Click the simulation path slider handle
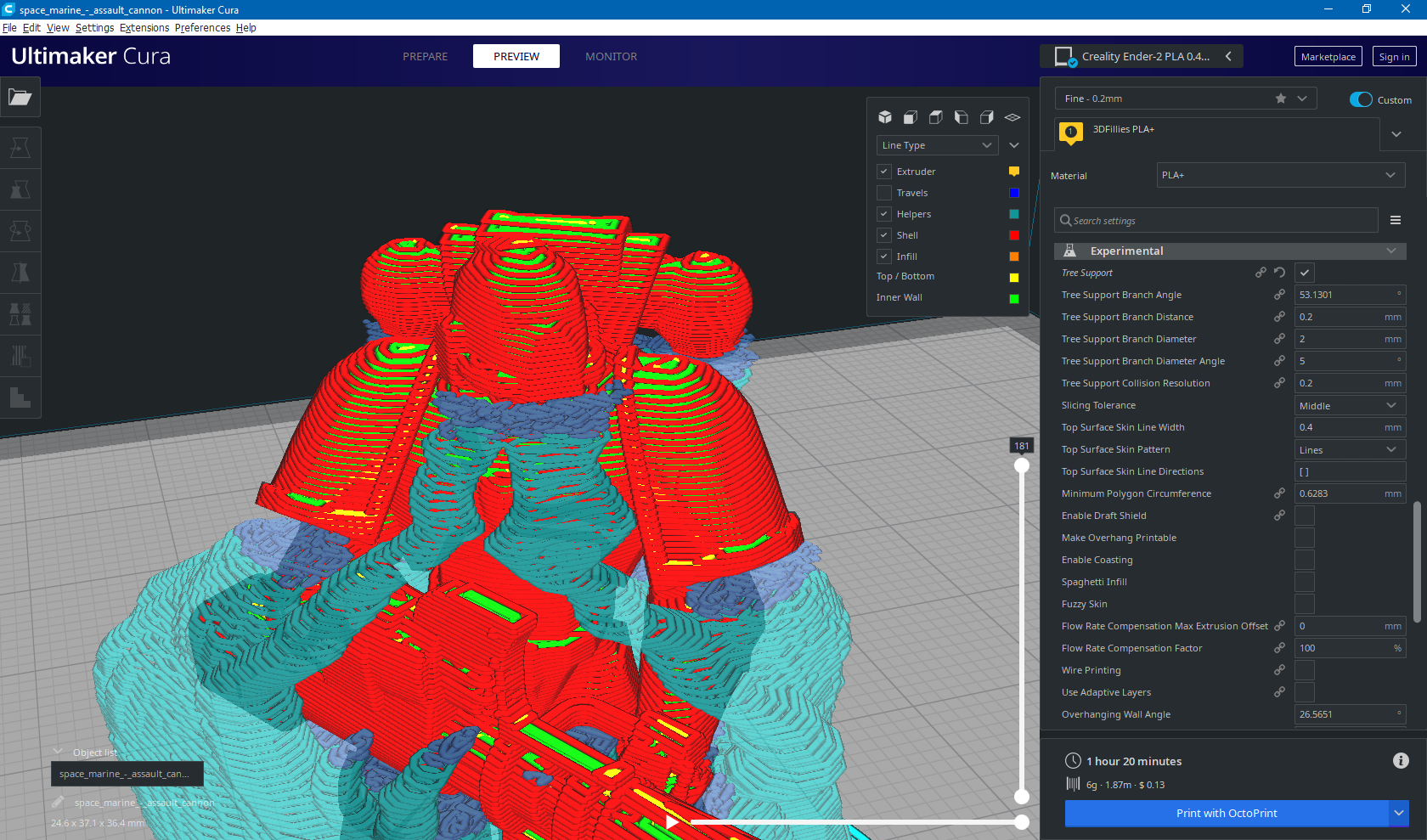The width and height of the screenshot is (1427, 840). pyautogui.click(x=1022, y=822)
